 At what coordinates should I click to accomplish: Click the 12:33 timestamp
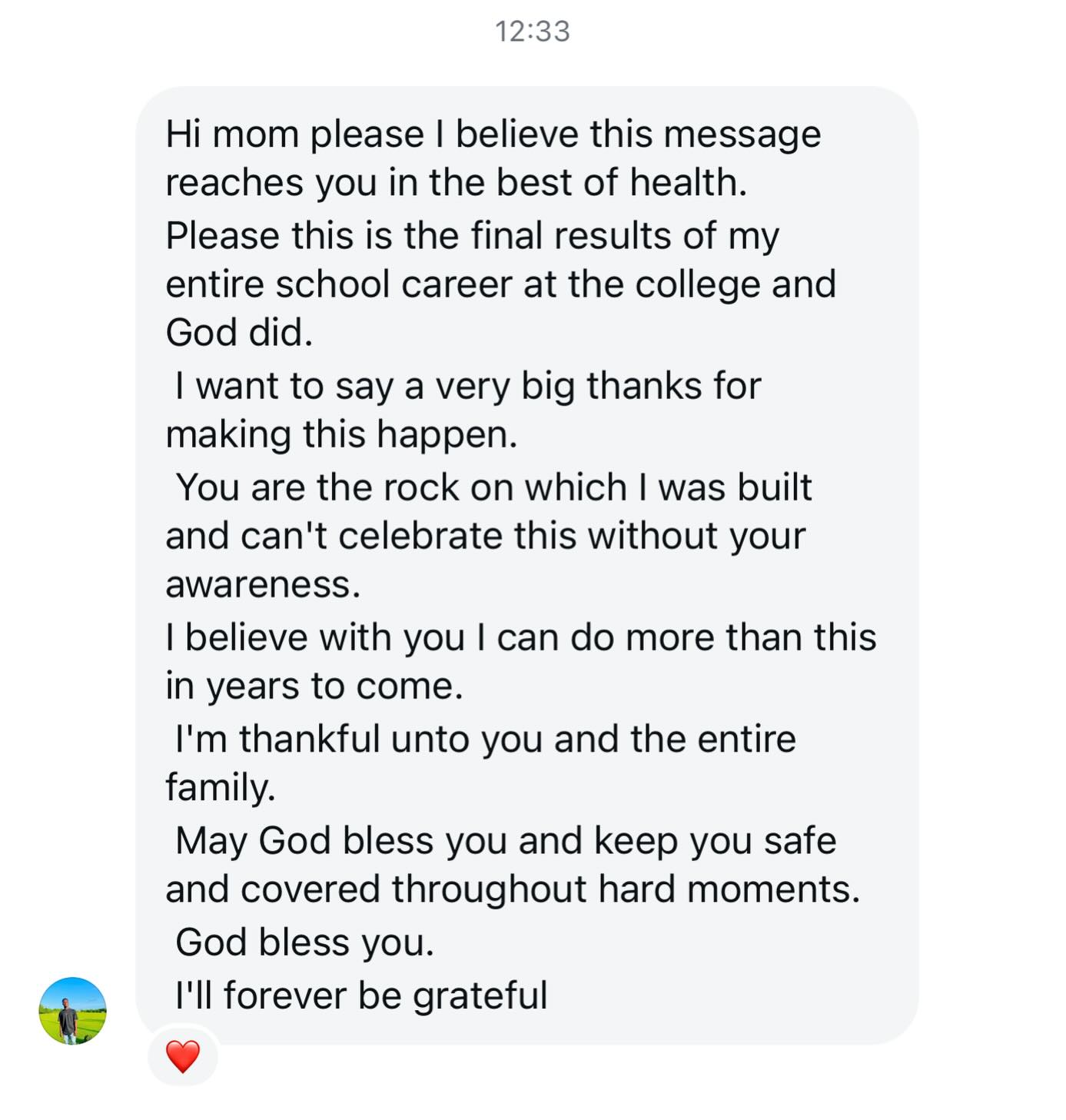click(x=532, y=32)
